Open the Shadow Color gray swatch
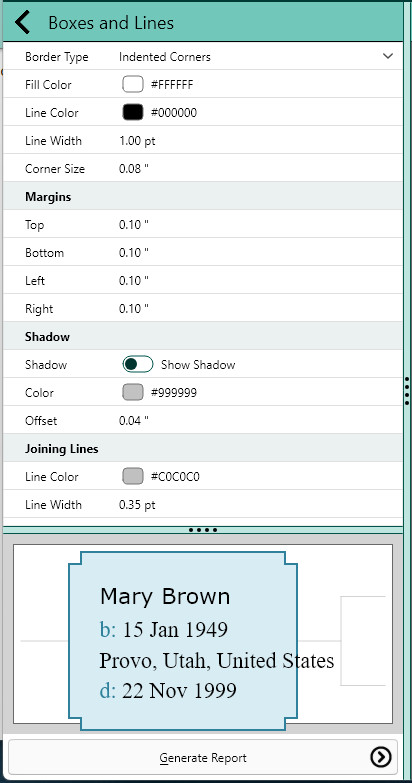The width and height of the screenshot is (412, 783). click(133, 392)
